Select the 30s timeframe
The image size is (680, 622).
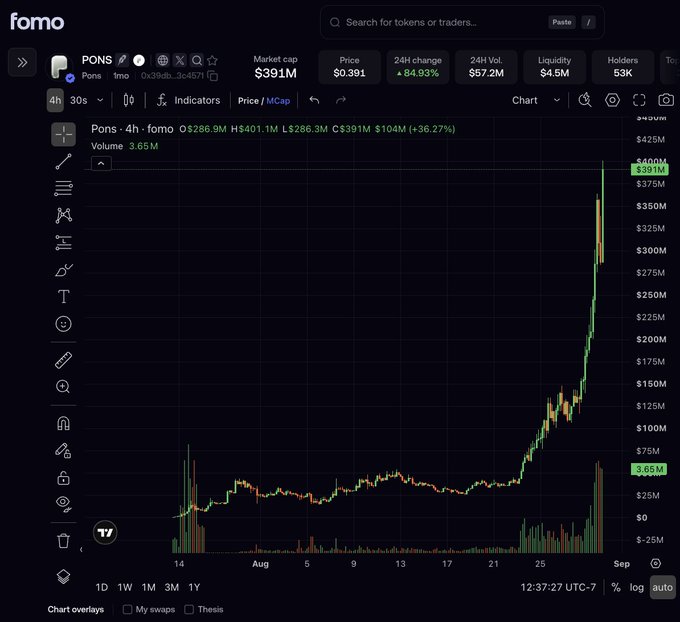[x=78, y=100]
